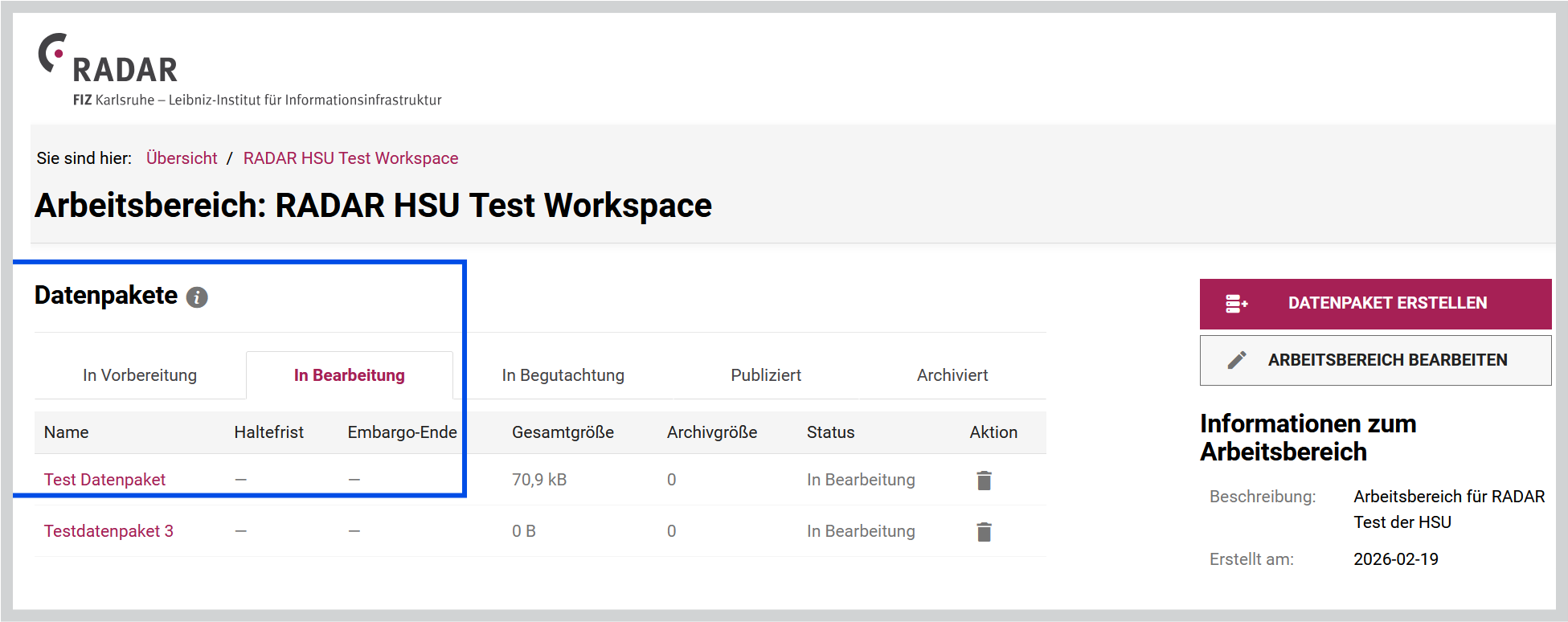
Task: Select the In Bearbeitung tab
Action: click(350, 375)
